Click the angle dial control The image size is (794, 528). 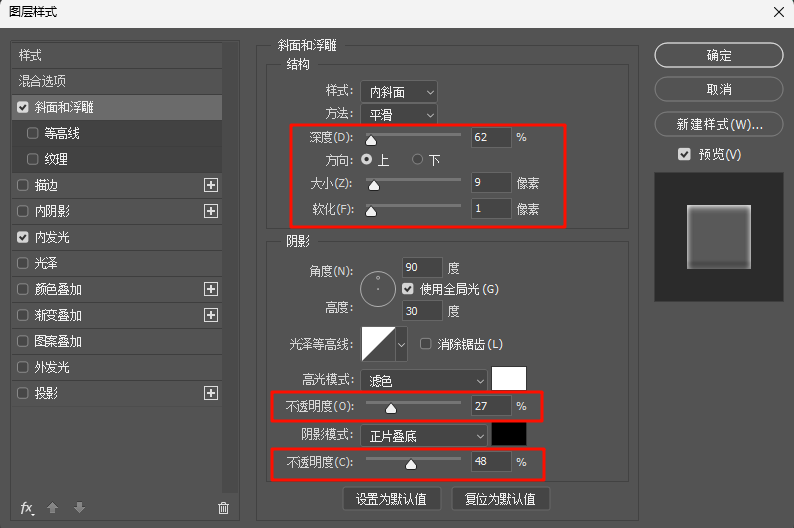point(378,289)
